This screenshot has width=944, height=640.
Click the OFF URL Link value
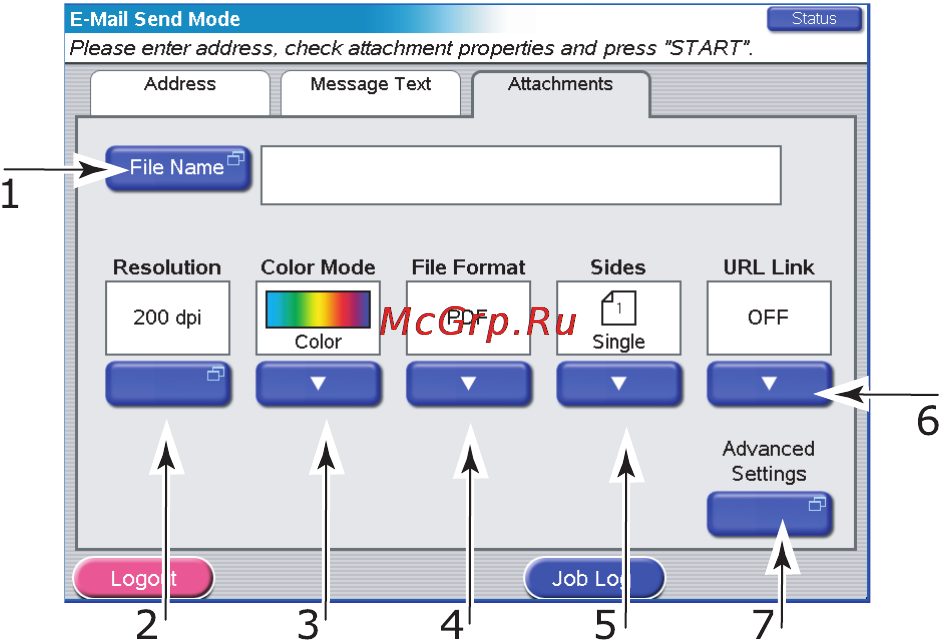pos(769,317)
